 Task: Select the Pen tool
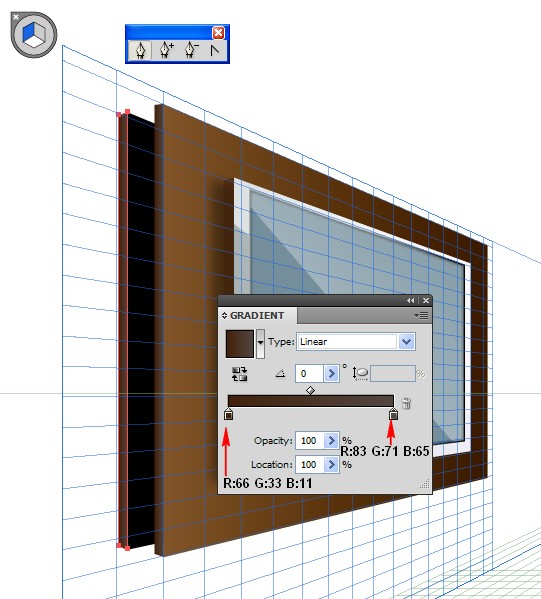tap(140, 50)
